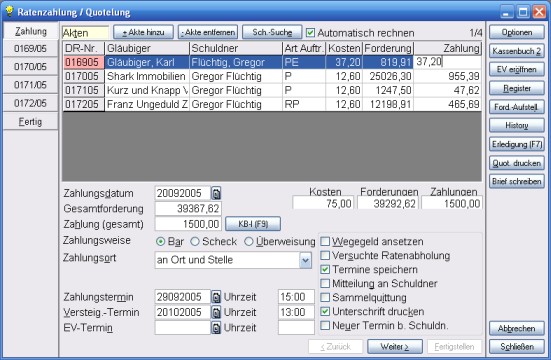Select row 017205 Franz Ungeduld

pos(272,104)
